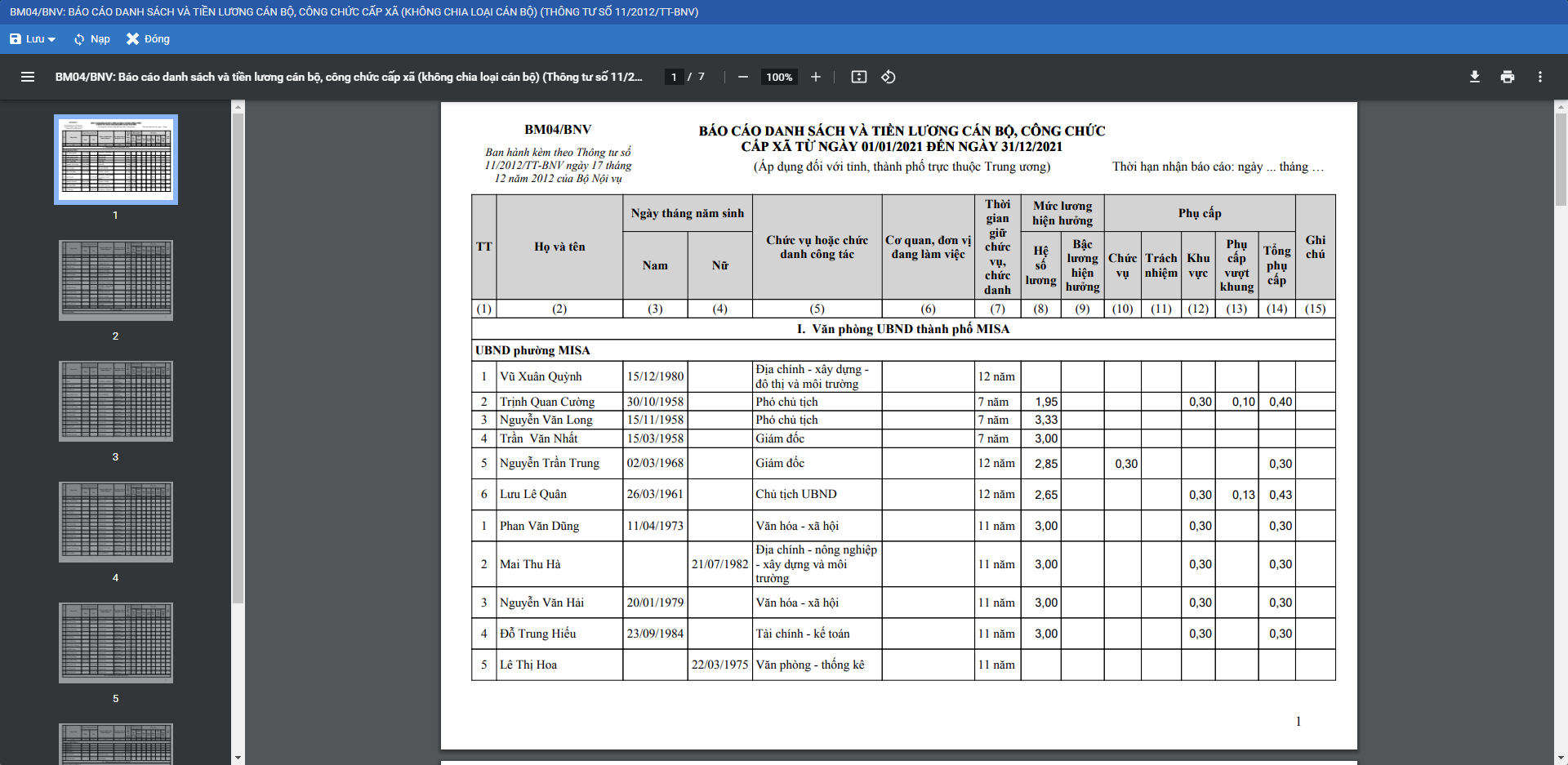The image size is (1568, 765).
Task: Select page 1 thumbnail
Action: tap(116, 159)
